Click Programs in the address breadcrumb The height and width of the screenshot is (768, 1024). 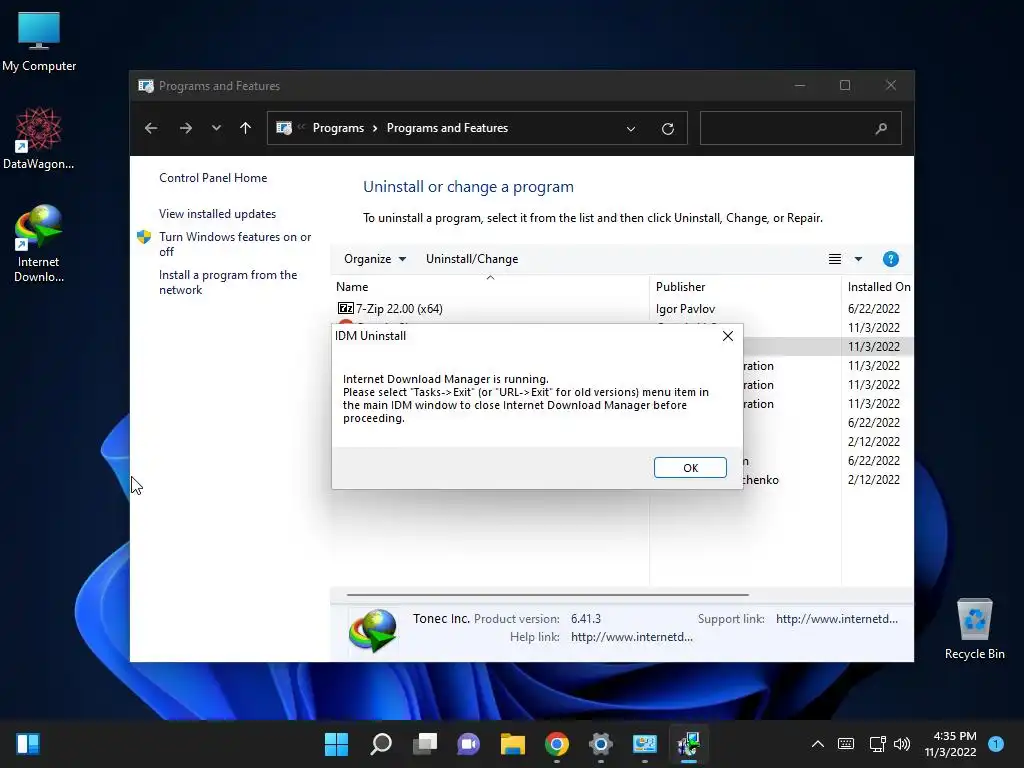(x=338, y=128)
